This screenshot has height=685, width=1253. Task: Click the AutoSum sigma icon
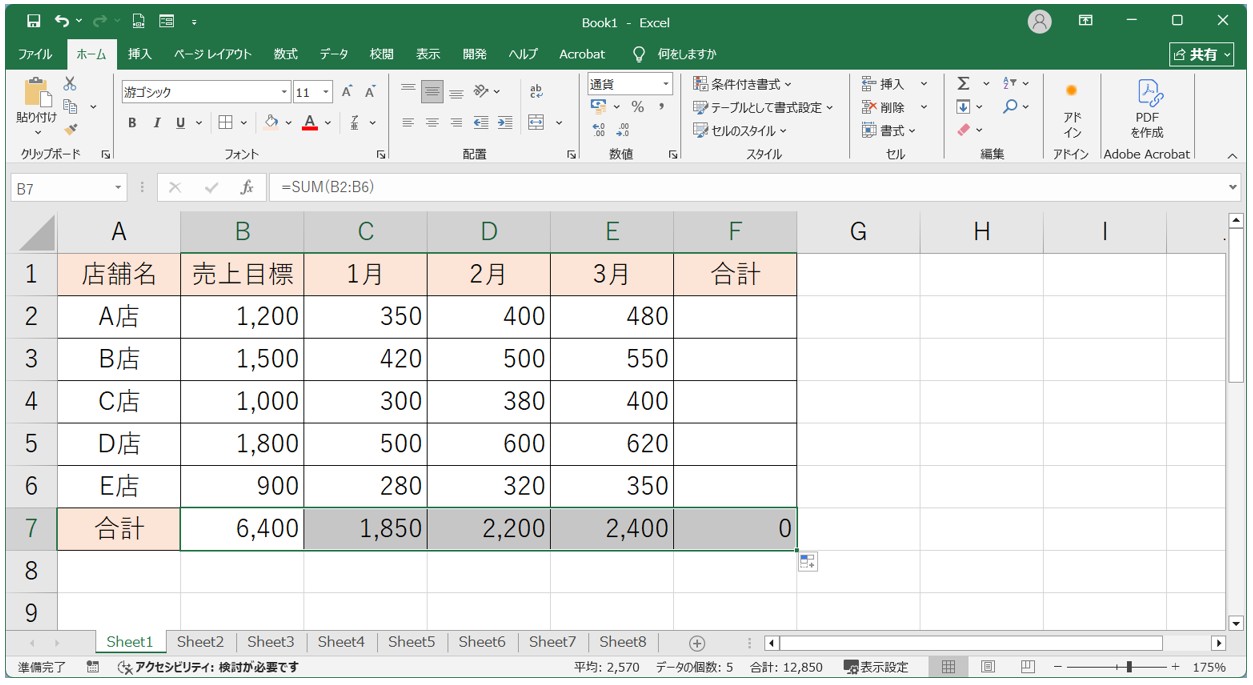pos(963,84)
